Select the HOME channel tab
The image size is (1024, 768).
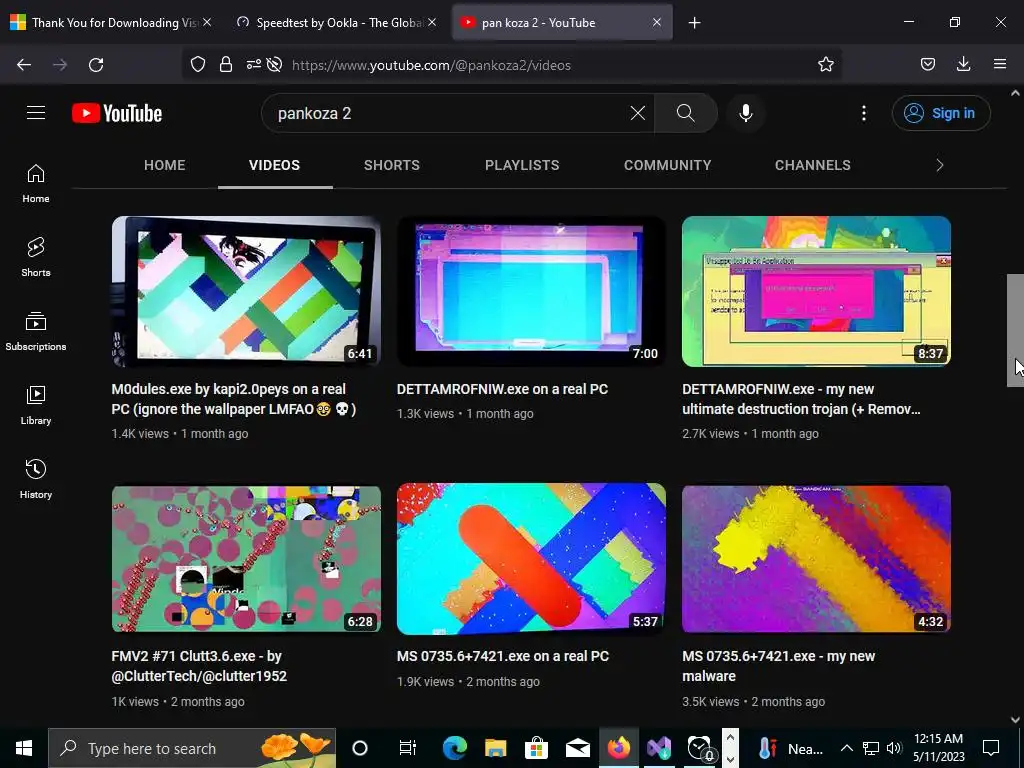tap(165, 165)
